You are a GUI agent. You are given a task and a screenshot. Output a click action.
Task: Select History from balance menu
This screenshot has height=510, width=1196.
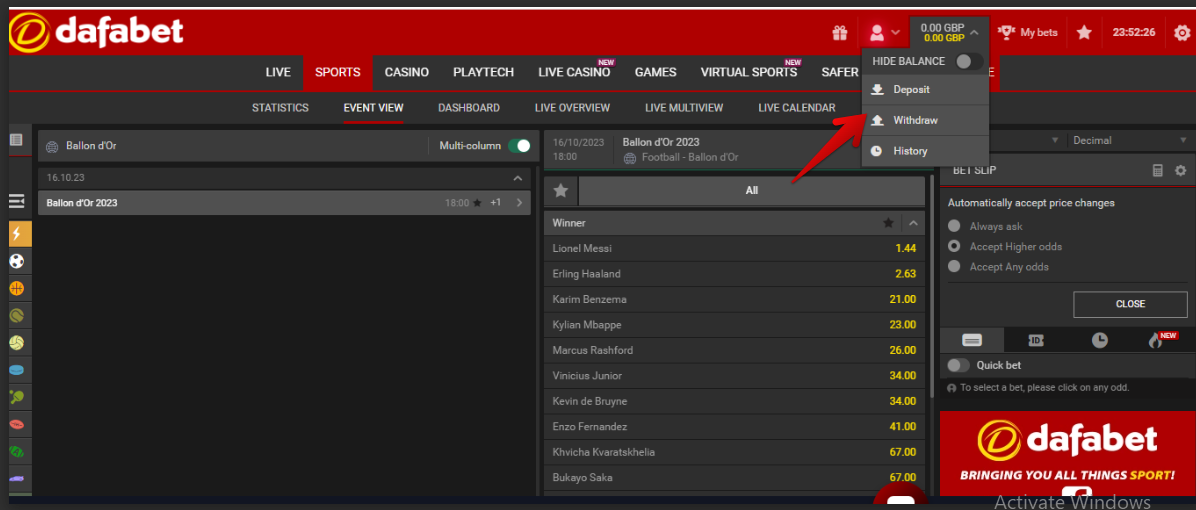925,151
